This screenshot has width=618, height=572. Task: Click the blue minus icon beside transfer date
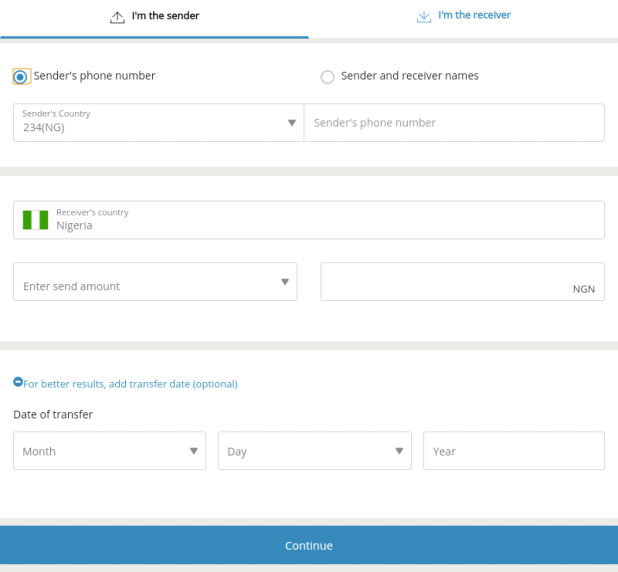tap(18, 382)
